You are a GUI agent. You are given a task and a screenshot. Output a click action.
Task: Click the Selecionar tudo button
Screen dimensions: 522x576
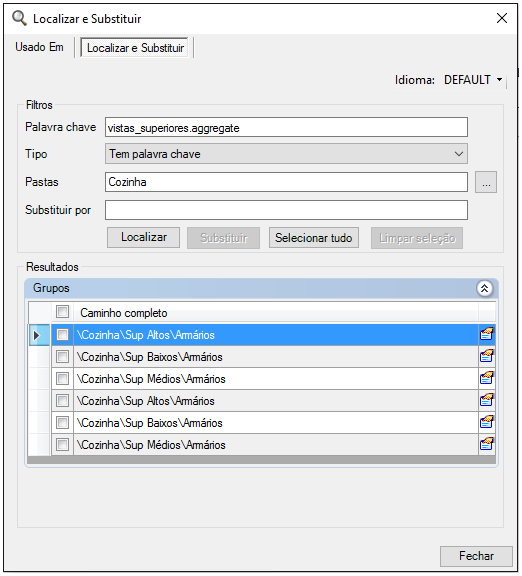(x=314, y=238)
